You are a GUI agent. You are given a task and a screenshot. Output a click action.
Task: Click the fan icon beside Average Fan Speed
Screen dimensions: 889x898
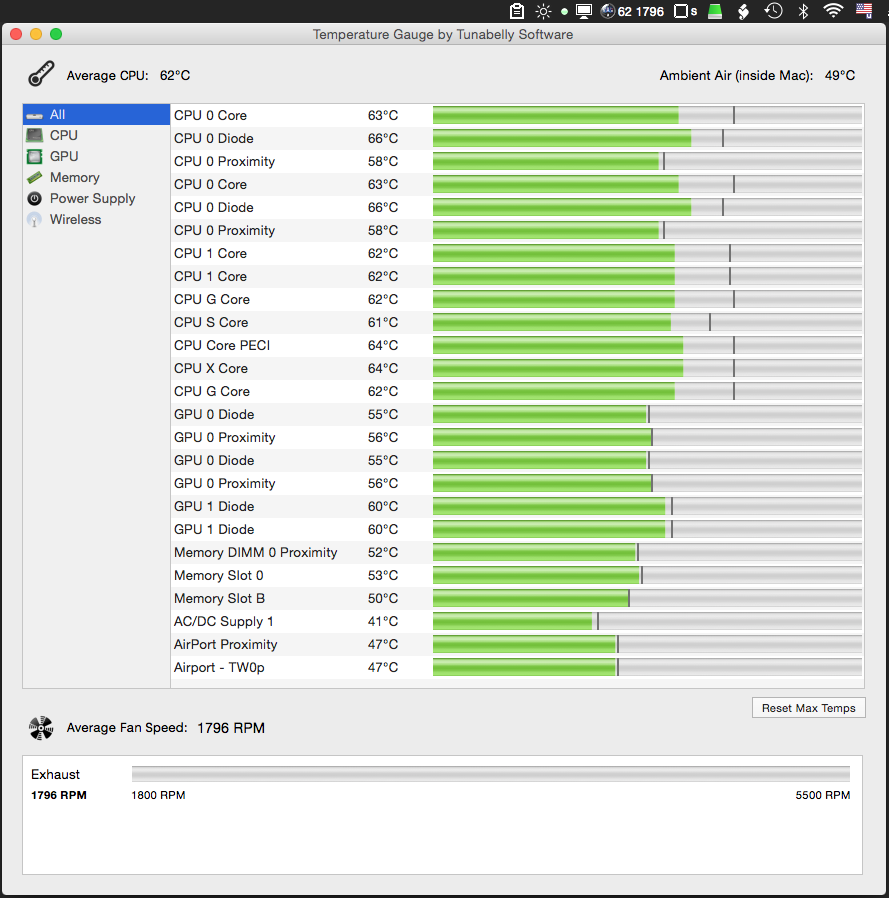[41, 728]
